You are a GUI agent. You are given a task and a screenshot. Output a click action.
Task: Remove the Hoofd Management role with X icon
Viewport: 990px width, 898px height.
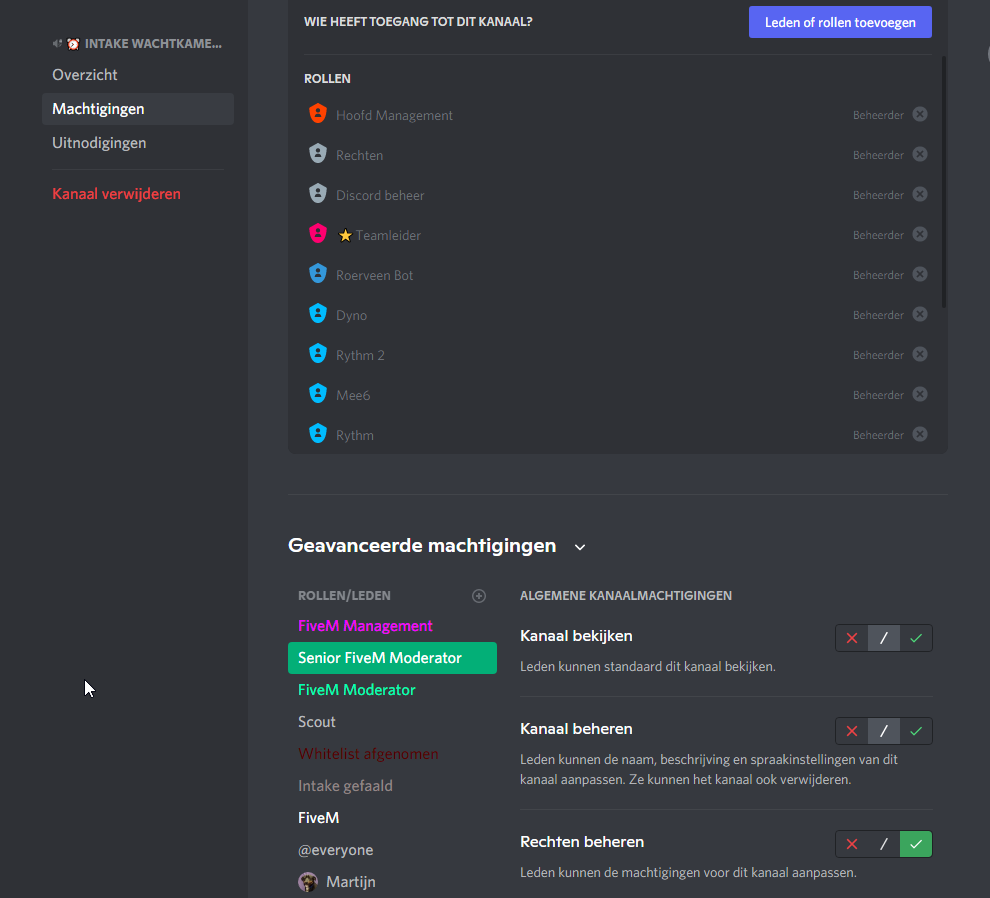[920, 114]
